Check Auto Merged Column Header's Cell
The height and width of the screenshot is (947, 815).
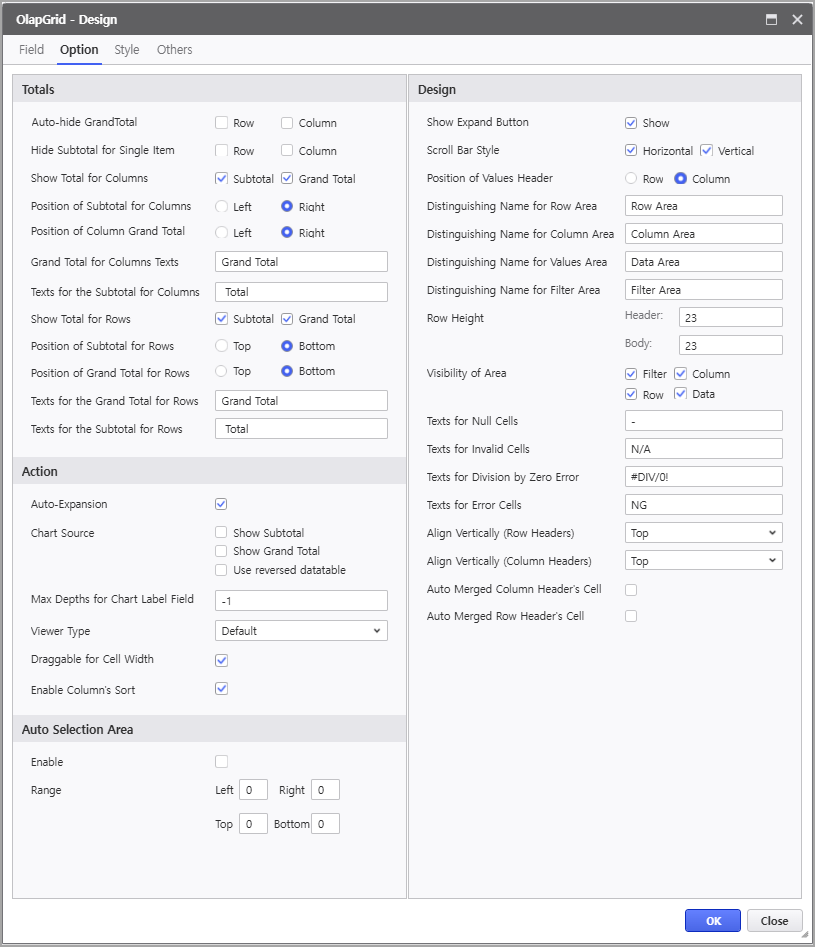tap(631, 589)
